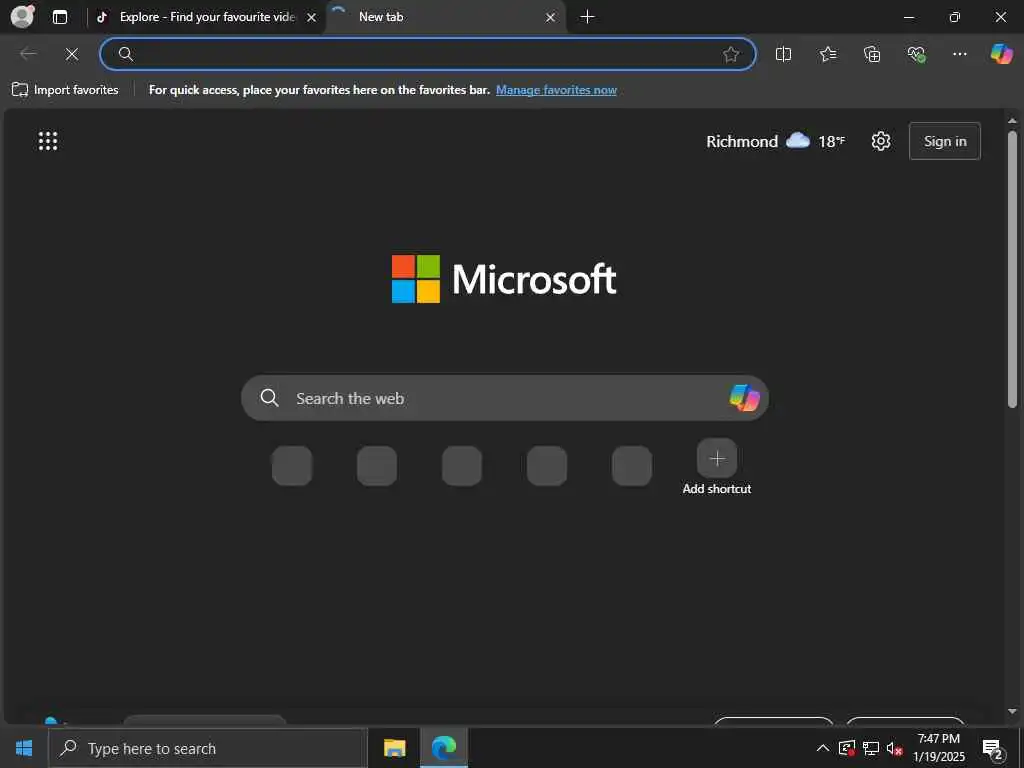
Task: Click into the address bar field
Action: pyautogui.click(x=428, y=54)
